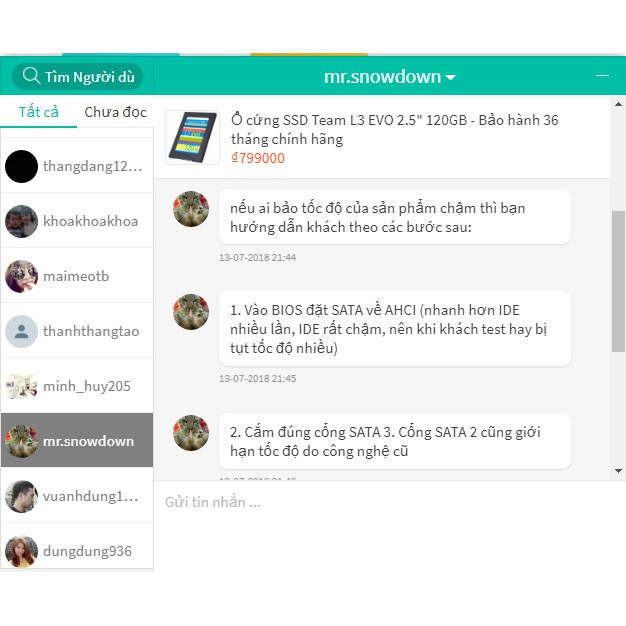Select vuanhdung1 avatar in list
This screenshot has height=626, width=626.
(21, 496)
